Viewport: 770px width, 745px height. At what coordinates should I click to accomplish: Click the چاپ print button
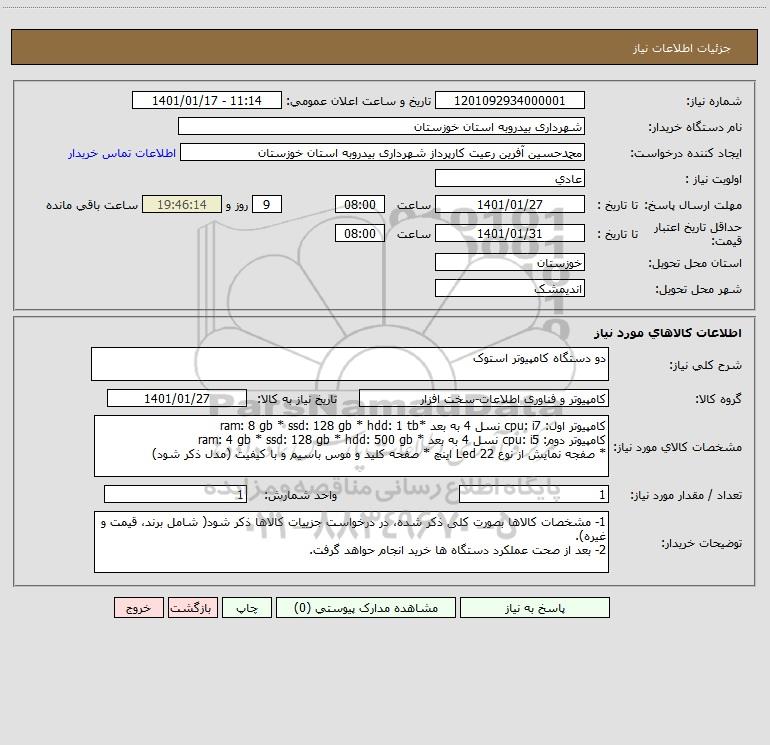click(247, 608)
